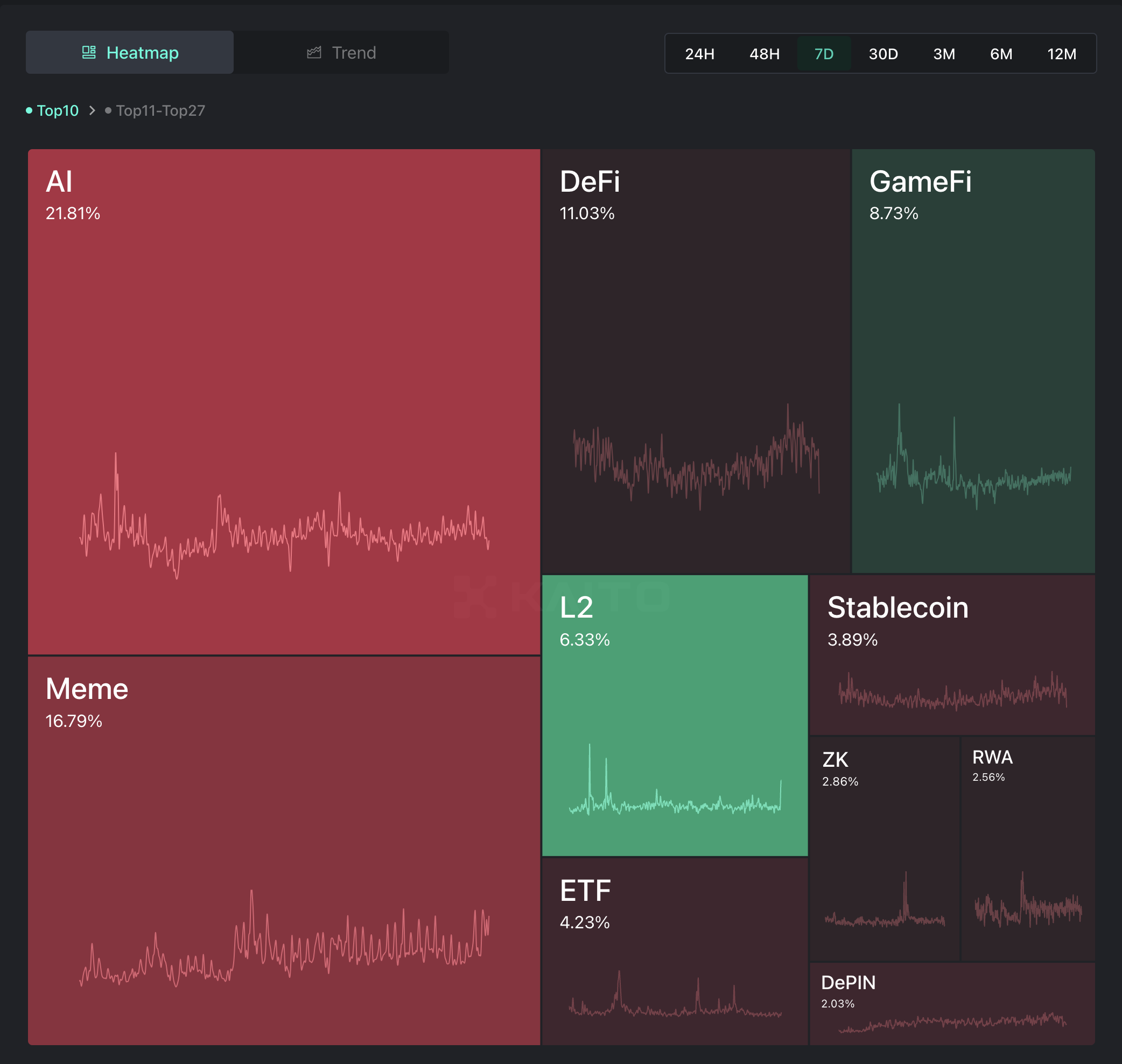Viewport: 1122px width, 1064px height.
Task: Click the gray dot beside Top11-Top27
Action: tap(108, 110)
